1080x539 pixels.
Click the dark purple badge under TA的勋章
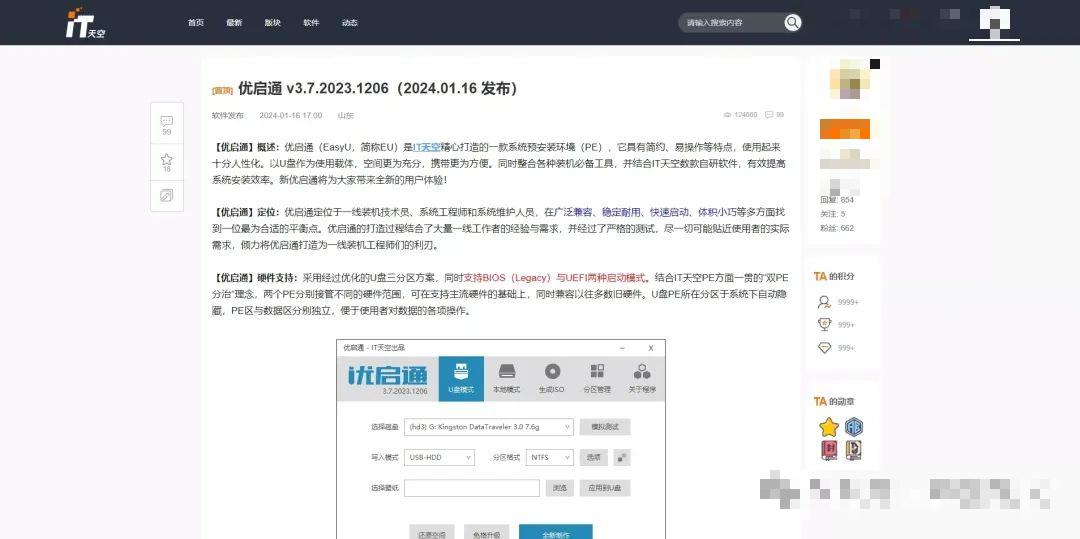(854, 450)
